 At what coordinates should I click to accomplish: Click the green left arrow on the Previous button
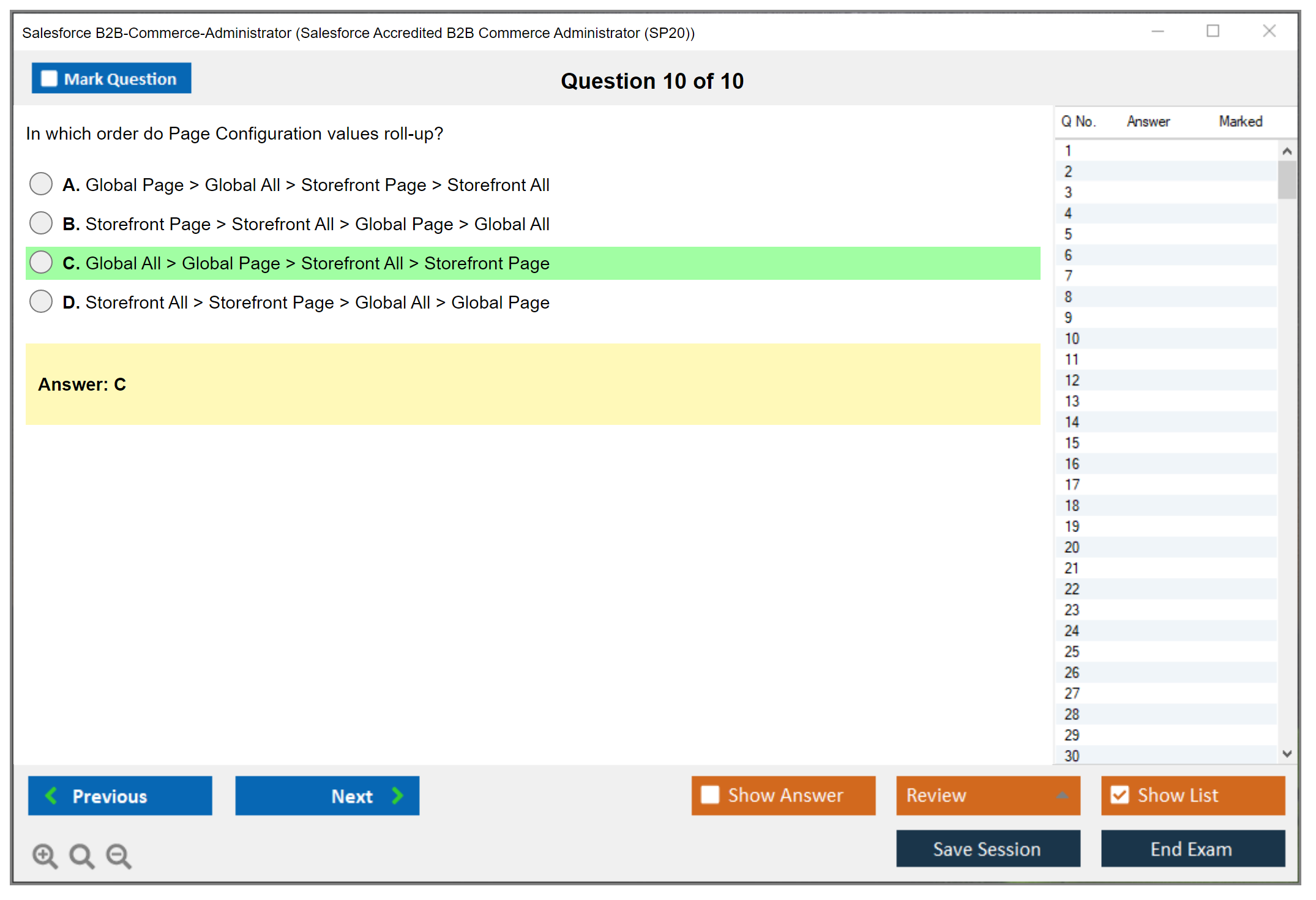(51, 795)
